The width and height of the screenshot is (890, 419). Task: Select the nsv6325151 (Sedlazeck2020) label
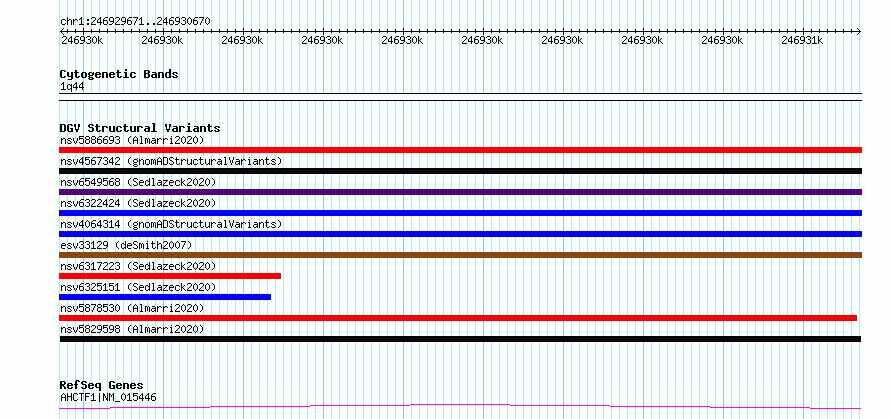tap(138, 287)
